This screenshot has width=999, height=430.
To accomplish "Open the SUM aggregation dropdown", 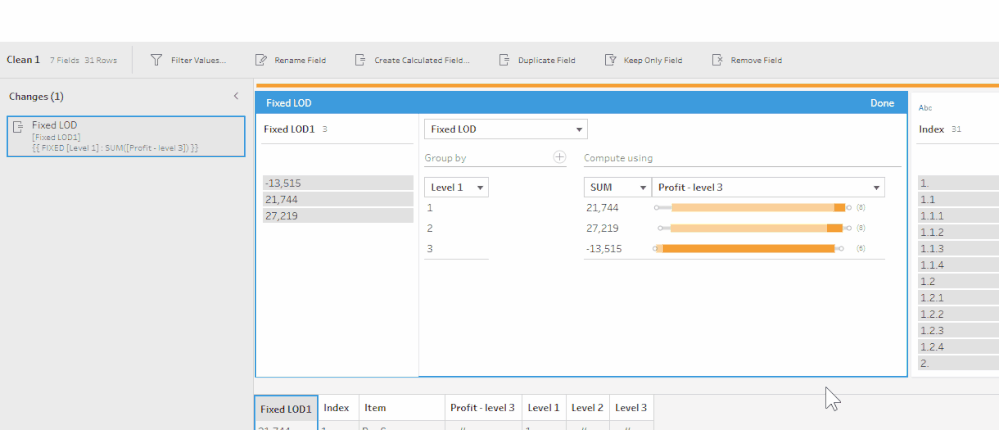I will [x=617, y=187].
